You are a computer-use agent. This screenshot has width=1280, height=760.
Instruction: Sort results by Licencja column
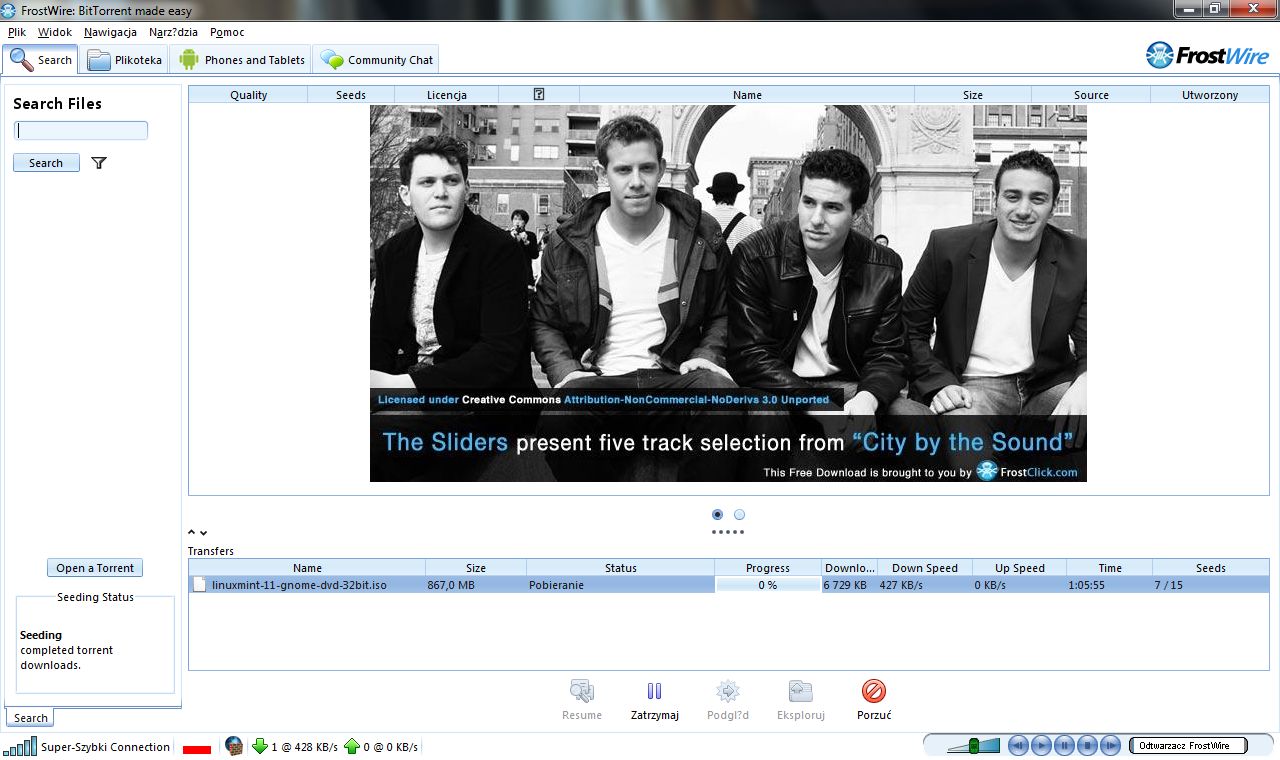[447, 95]
